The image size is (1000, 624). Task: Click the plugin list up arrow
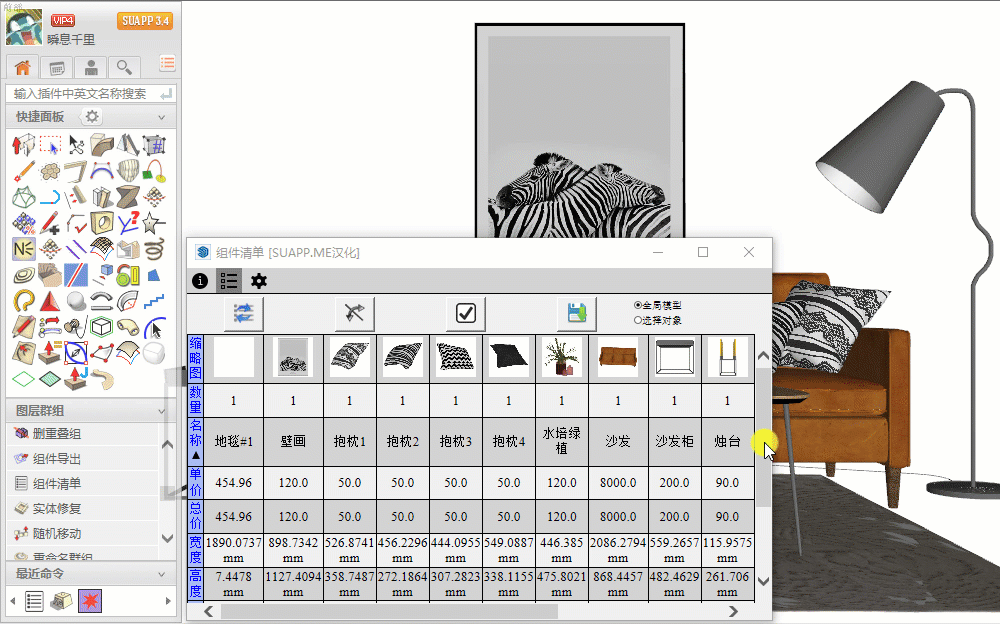click(x=168, y=445)
